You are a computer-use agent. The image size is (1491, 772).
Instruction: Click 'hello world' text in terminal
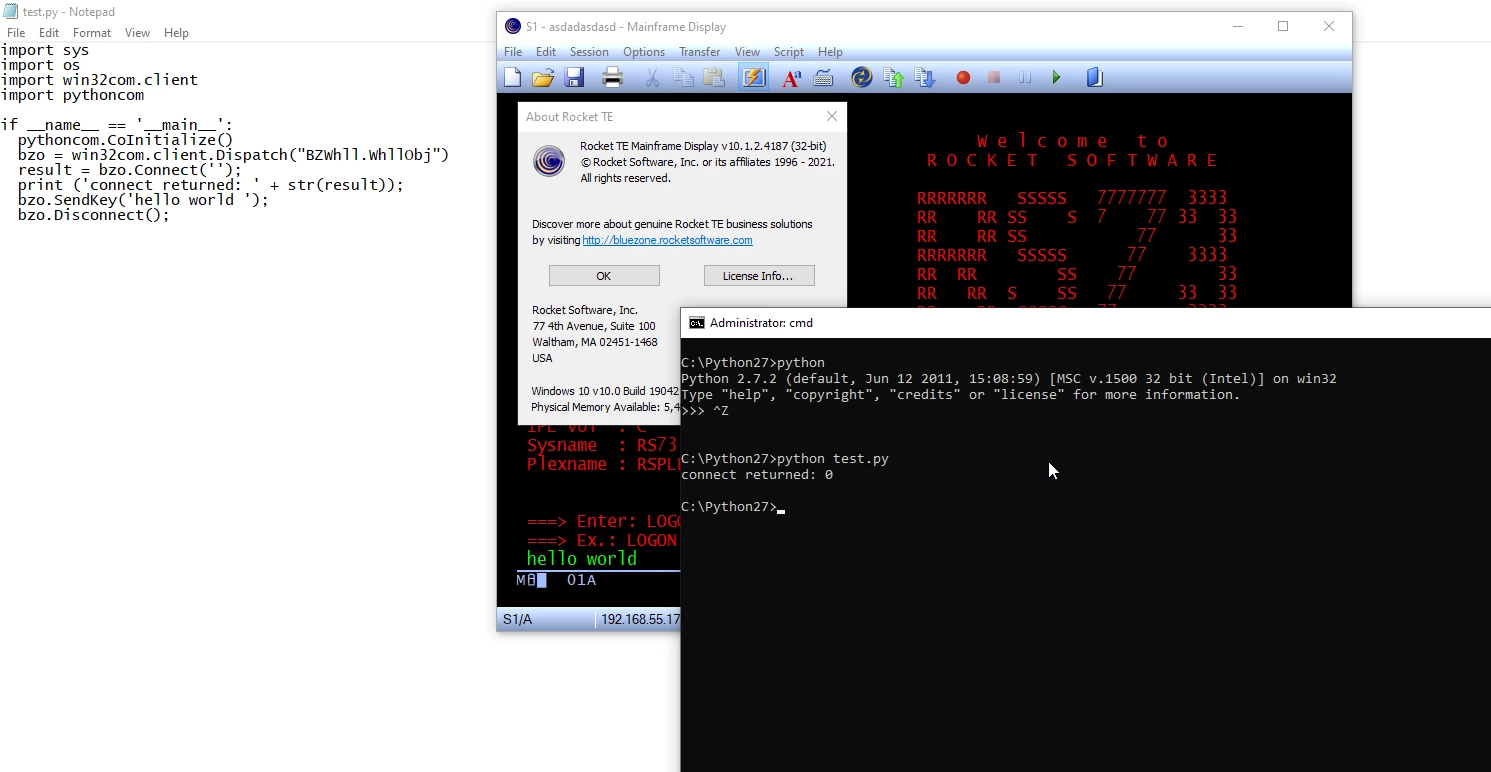click(x=582, y=559)
